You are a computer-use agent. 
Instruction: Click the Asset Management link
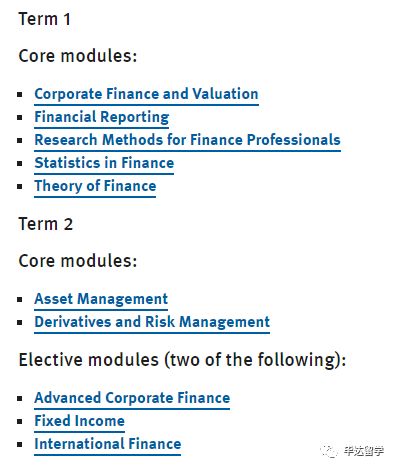(101, 299)
